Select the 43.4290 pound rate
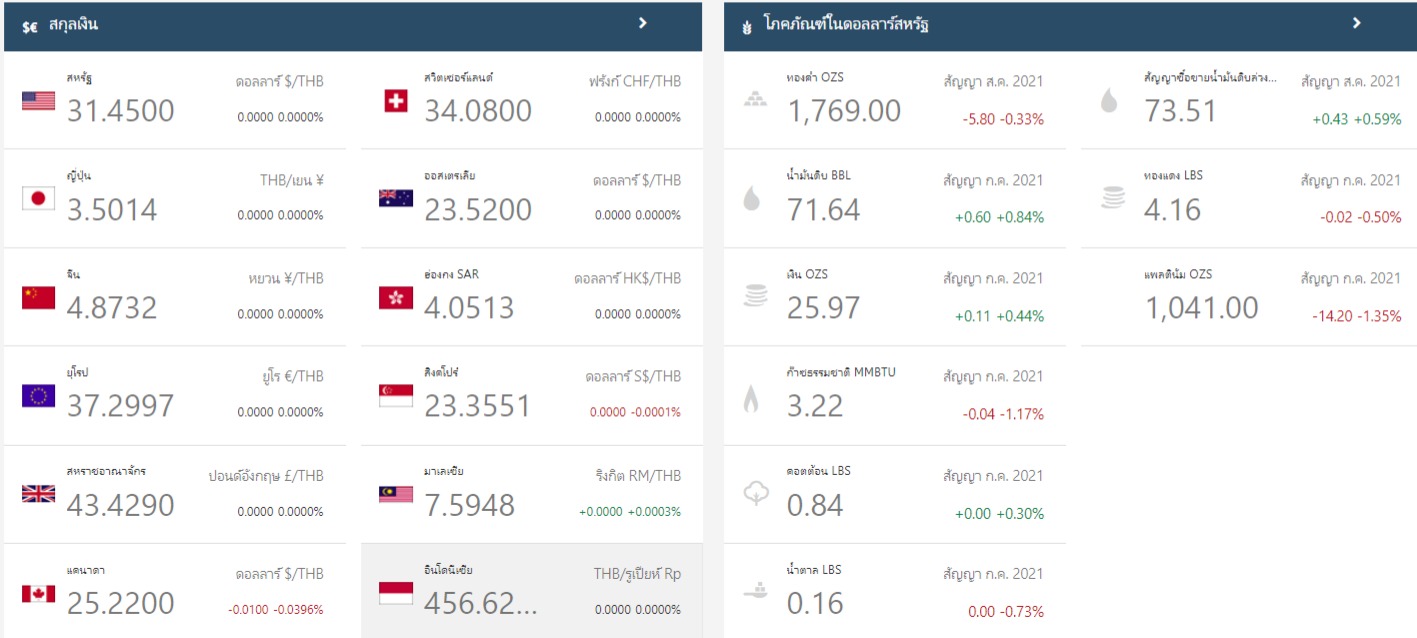1417x638 pixels. coord(121,504)
